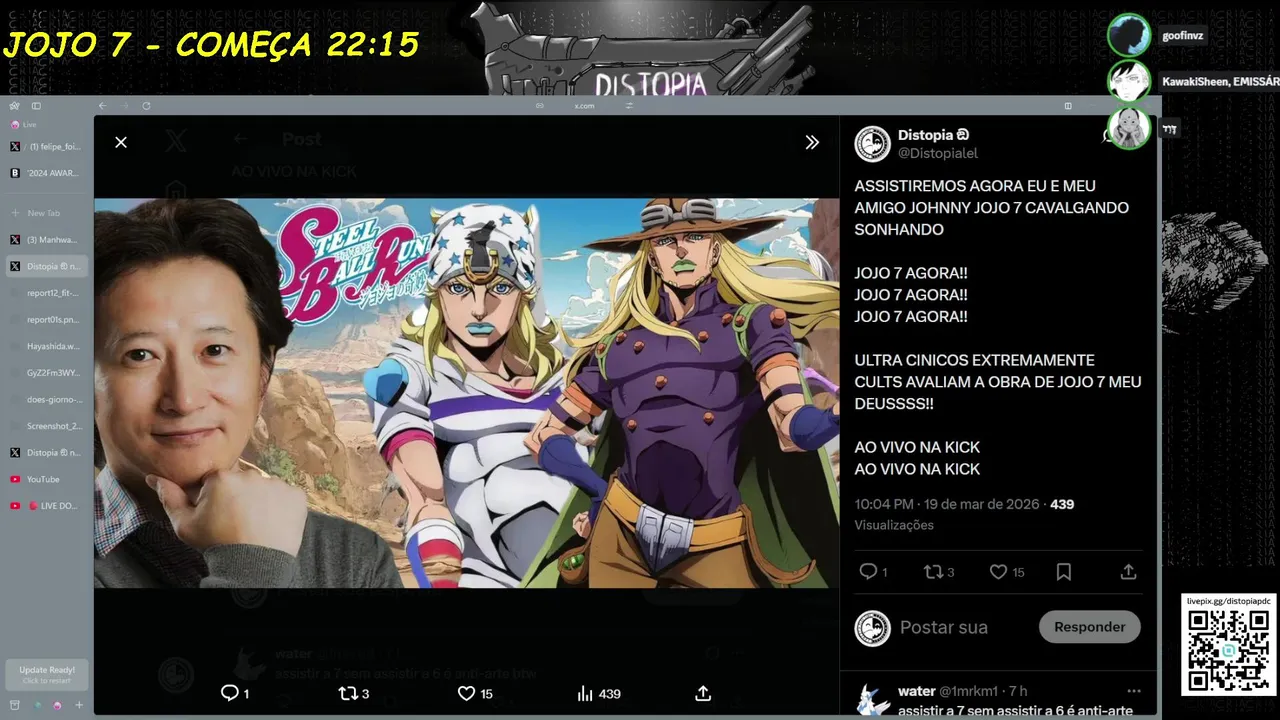Click the heart icon below the image

click(x=466, y=693)
